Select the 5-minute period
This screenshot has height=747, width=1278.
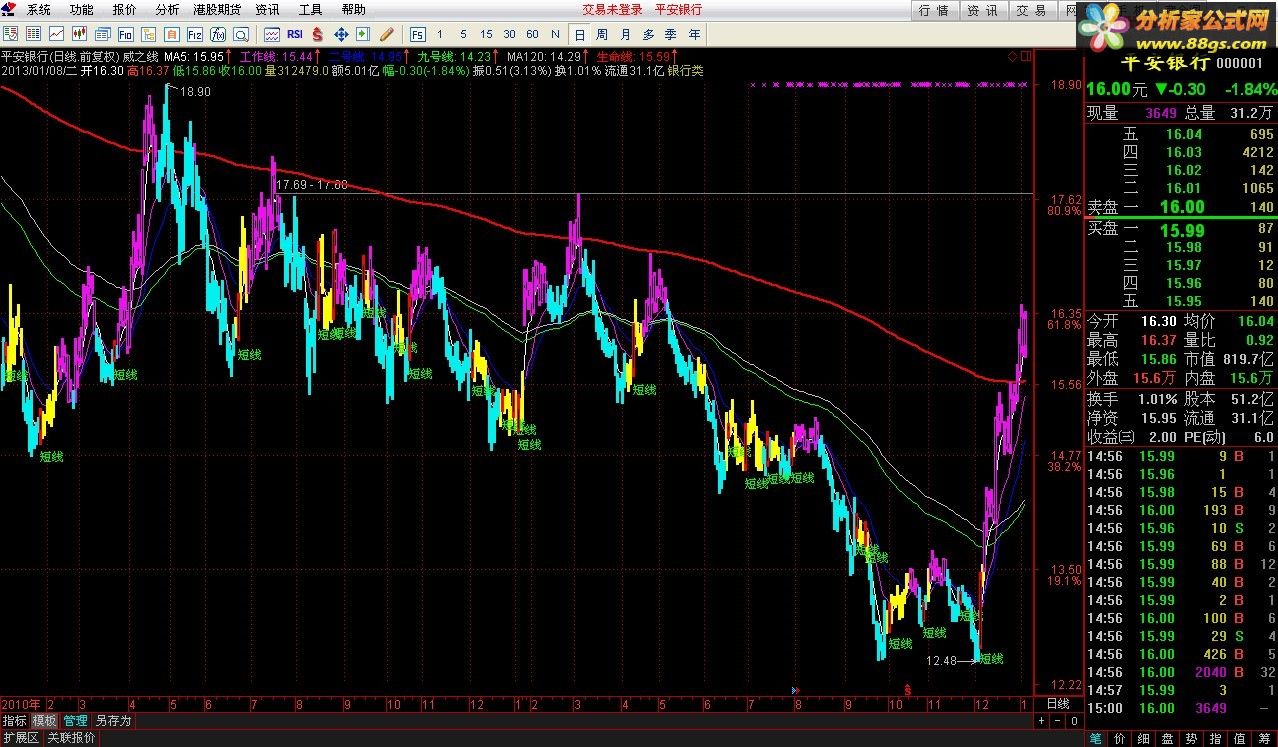(463, 34)
